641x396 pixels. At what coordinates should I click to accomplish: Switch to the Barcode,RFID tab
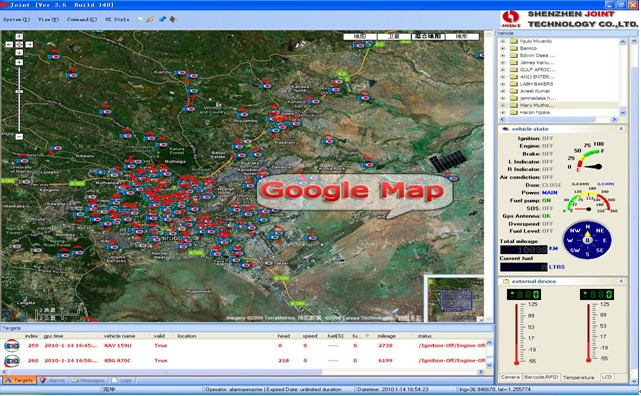pos(541,377)
